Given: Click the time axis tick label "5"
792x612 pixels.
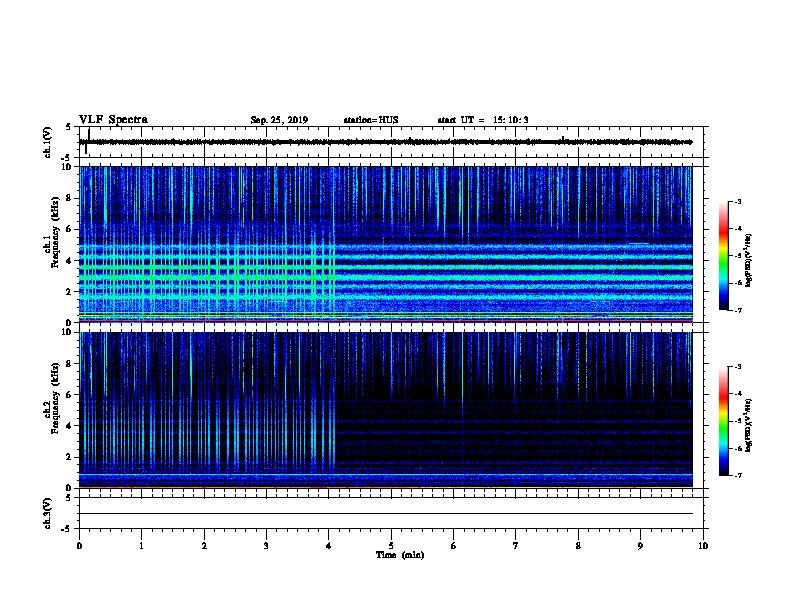Looking at the screenshot, I should pyautogui.click(x=391, y=546).
